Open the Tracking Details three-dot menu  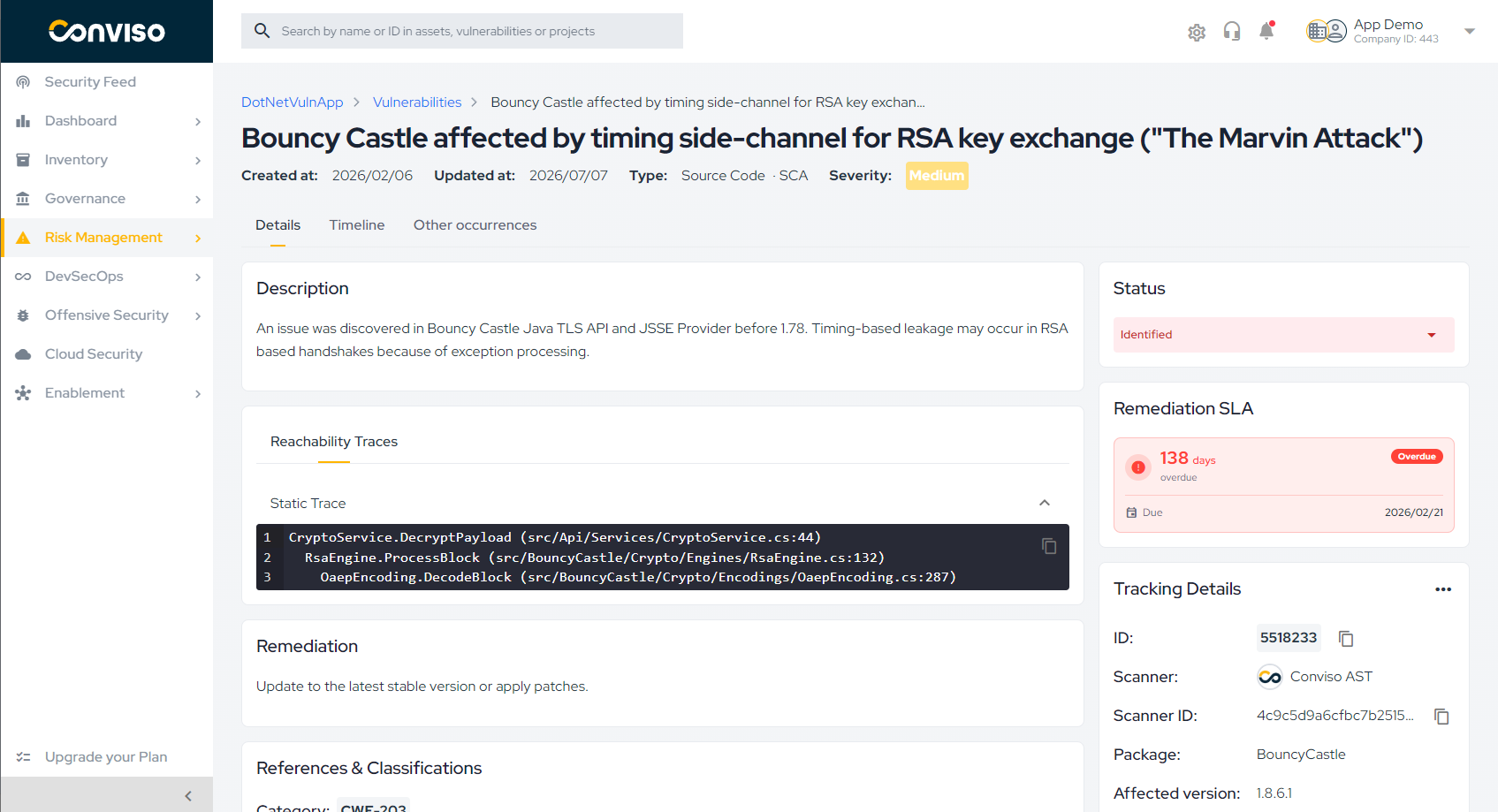pyautogui.click(x=1443, y=589)
